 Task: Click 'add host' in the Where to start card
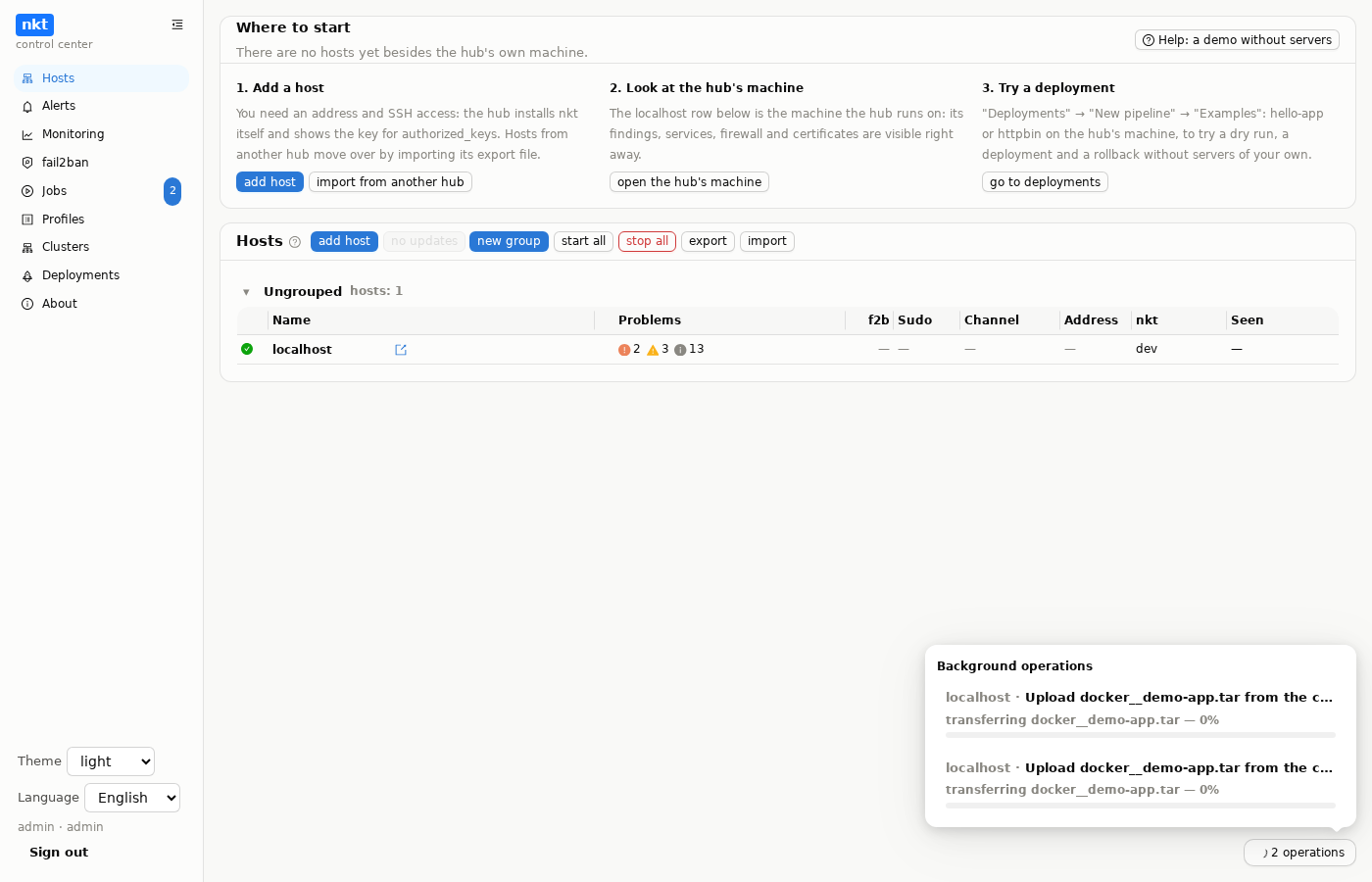click(x=269, y=182)
